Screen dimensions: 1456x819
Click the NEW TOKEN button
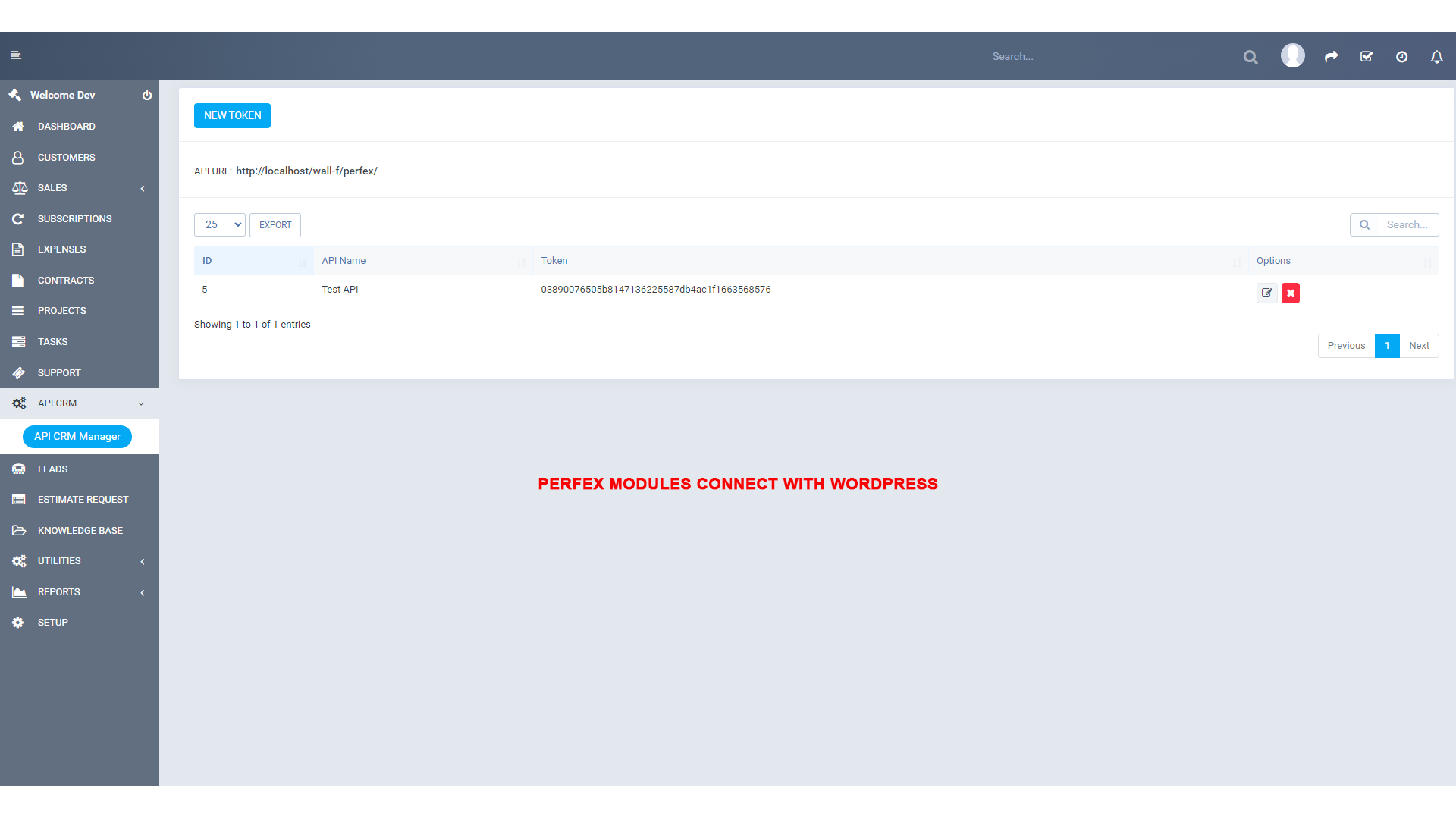tap(232, 116)
